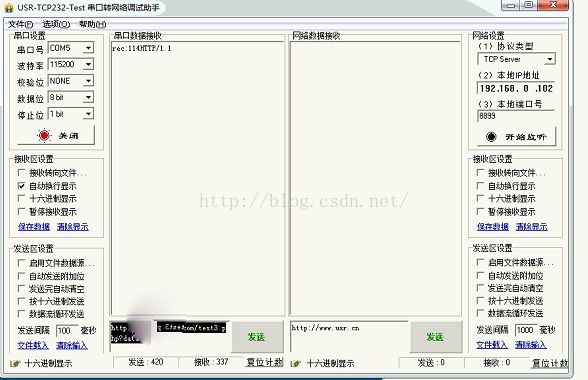
Task: Click network 发送:0 sent counter
Action: (431, 362)
